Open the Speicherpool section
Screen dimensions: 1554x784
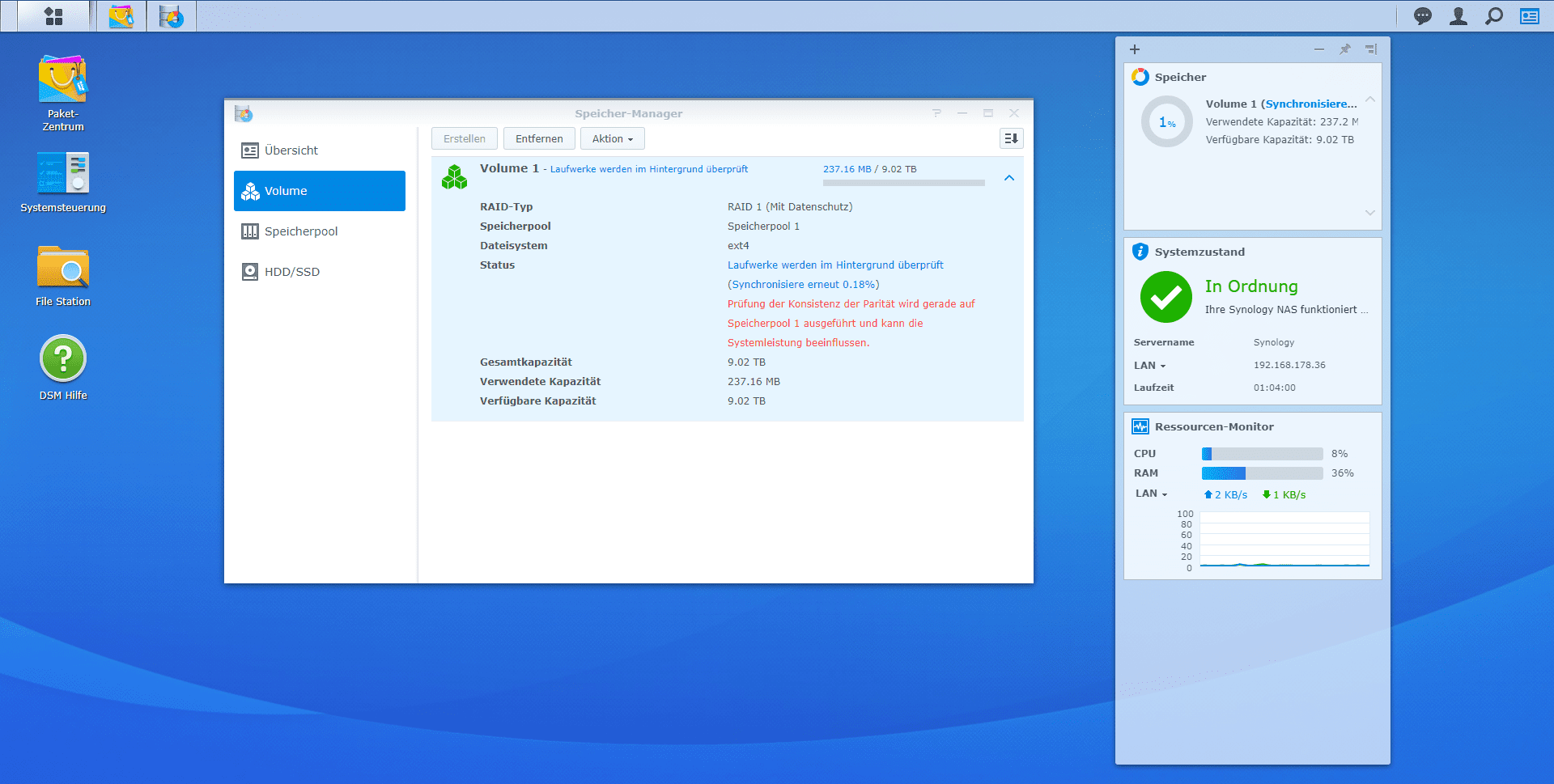click(320, 231)
